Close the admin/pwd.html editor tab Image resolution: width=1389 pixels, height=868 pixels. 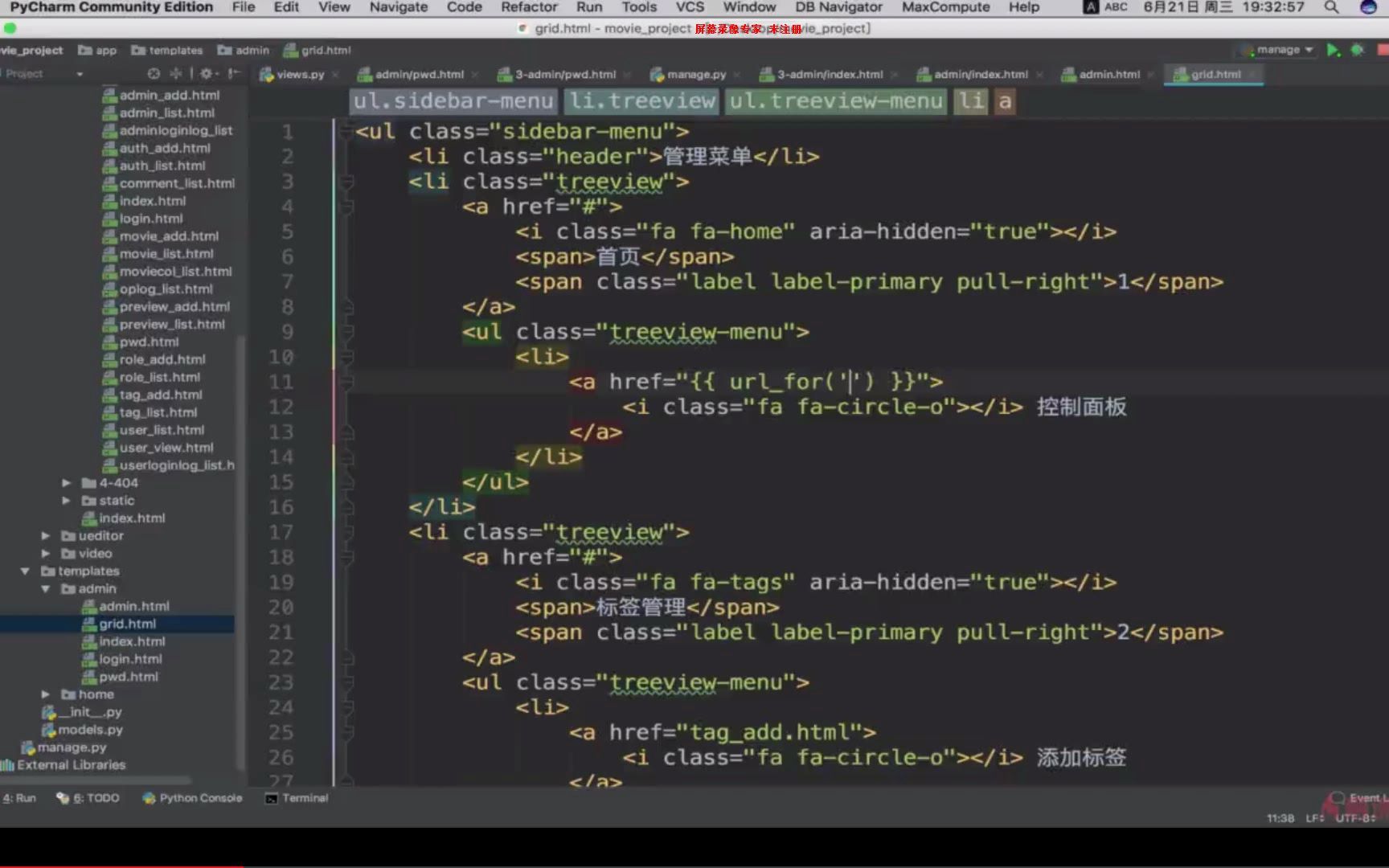pos(475,75)
